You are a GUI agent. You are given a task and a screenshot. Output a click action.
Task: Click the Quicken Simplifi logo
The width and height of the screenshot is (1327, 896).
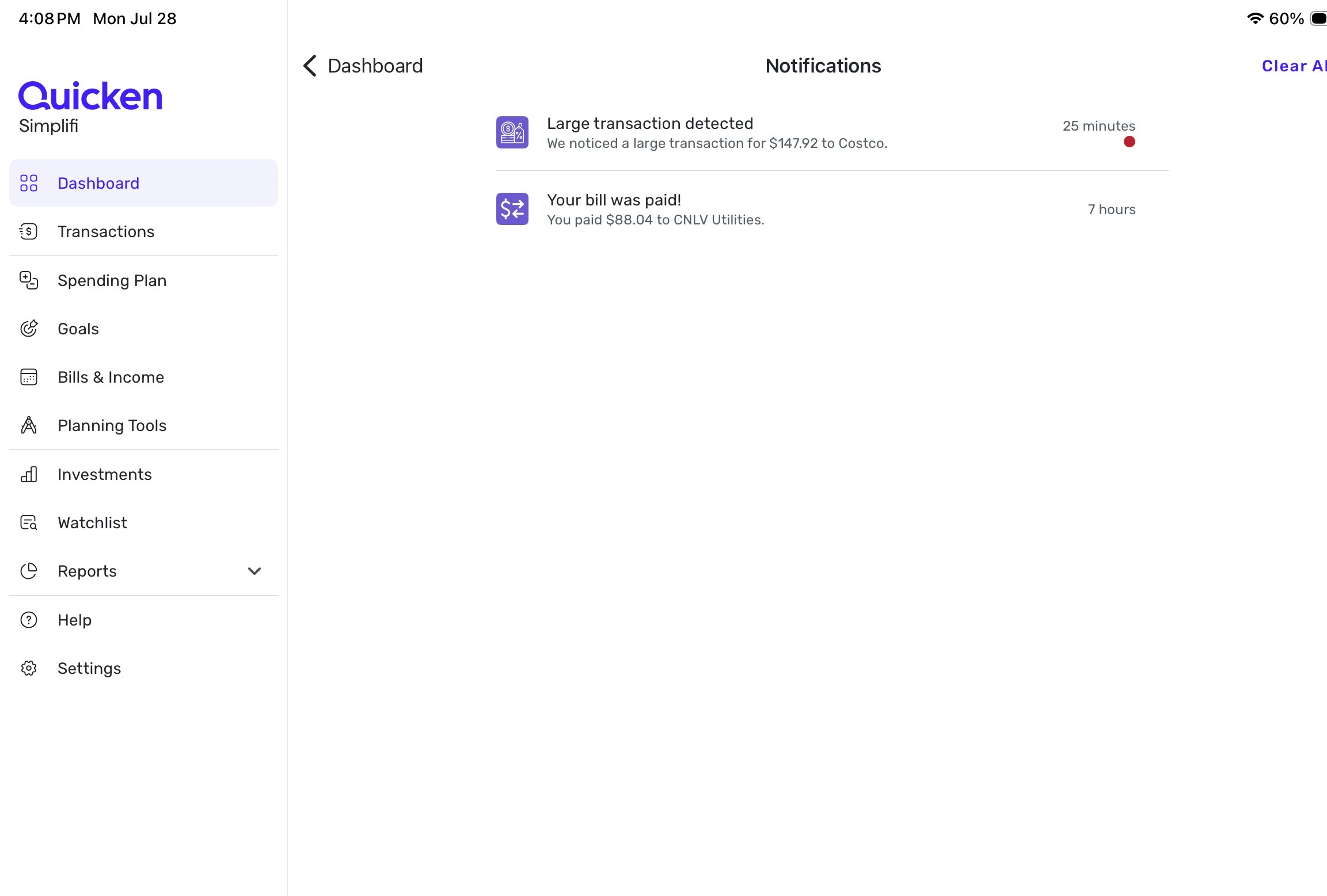click(90, 108)
